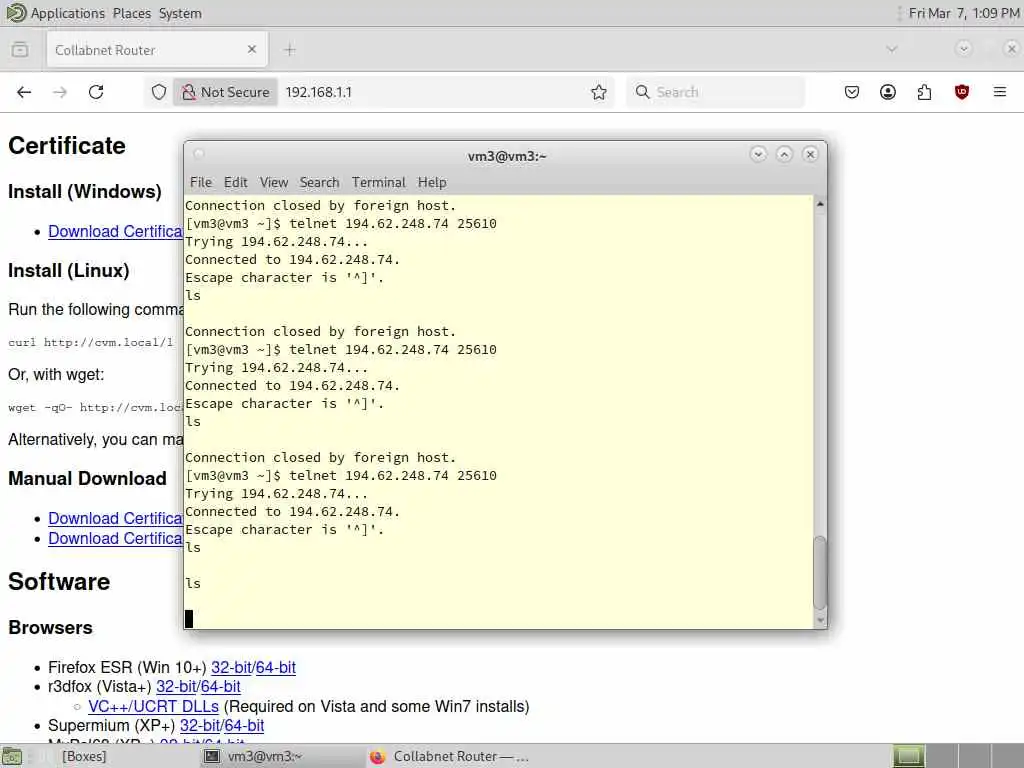Open the terminal View menu
This screenshot has width=1024, height=768.
(x=274, y=182)
